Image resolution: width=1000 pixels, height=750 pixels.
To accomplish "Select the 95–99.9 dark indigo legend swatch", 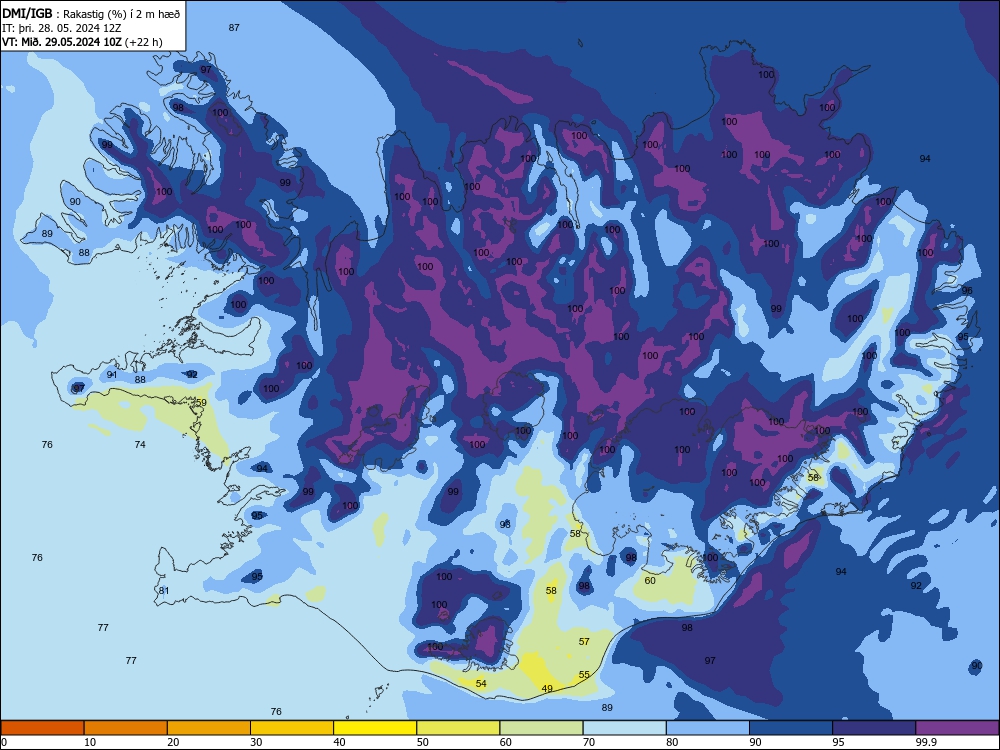I will 874,728.
